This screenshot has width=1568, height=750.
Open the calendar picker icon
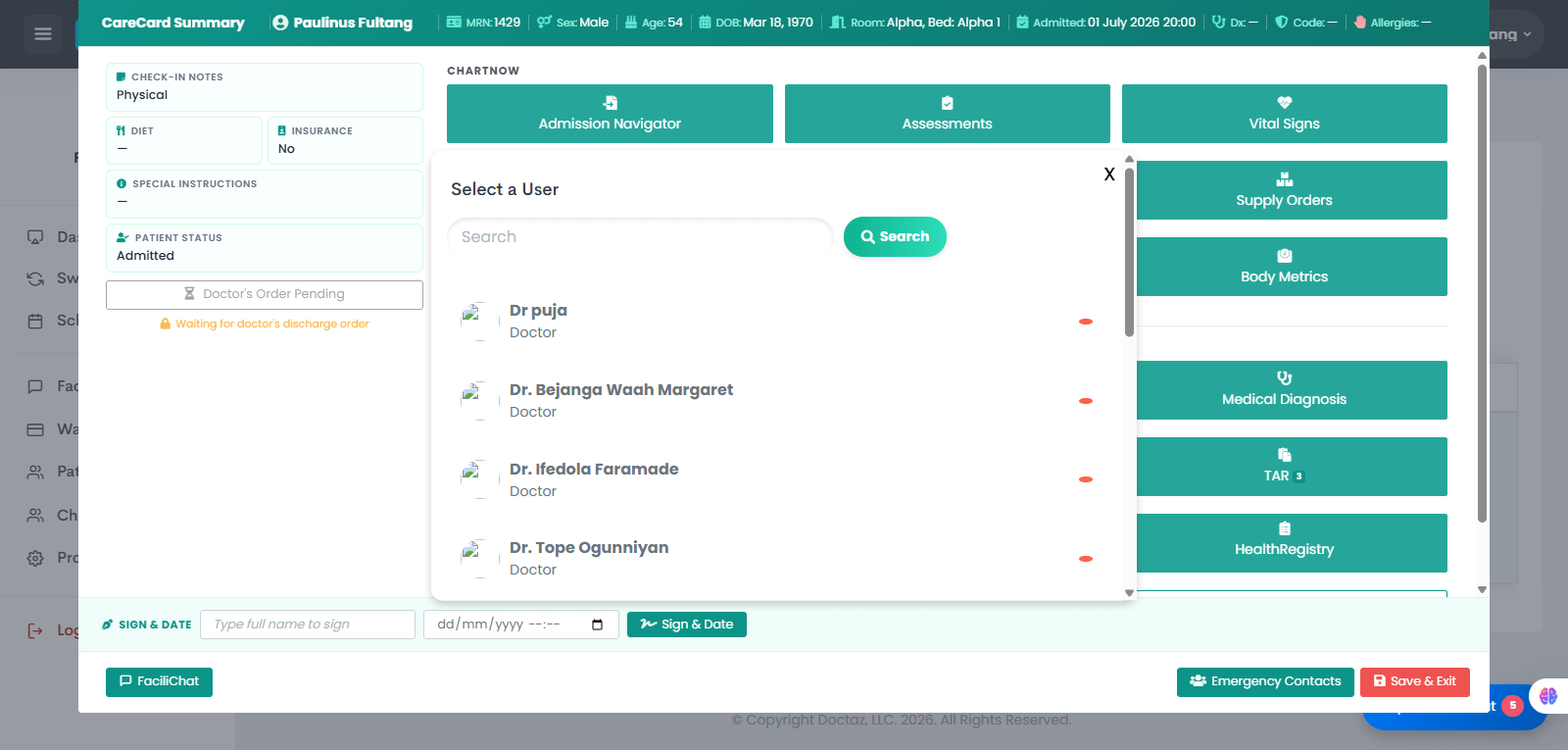coord(598,625)
